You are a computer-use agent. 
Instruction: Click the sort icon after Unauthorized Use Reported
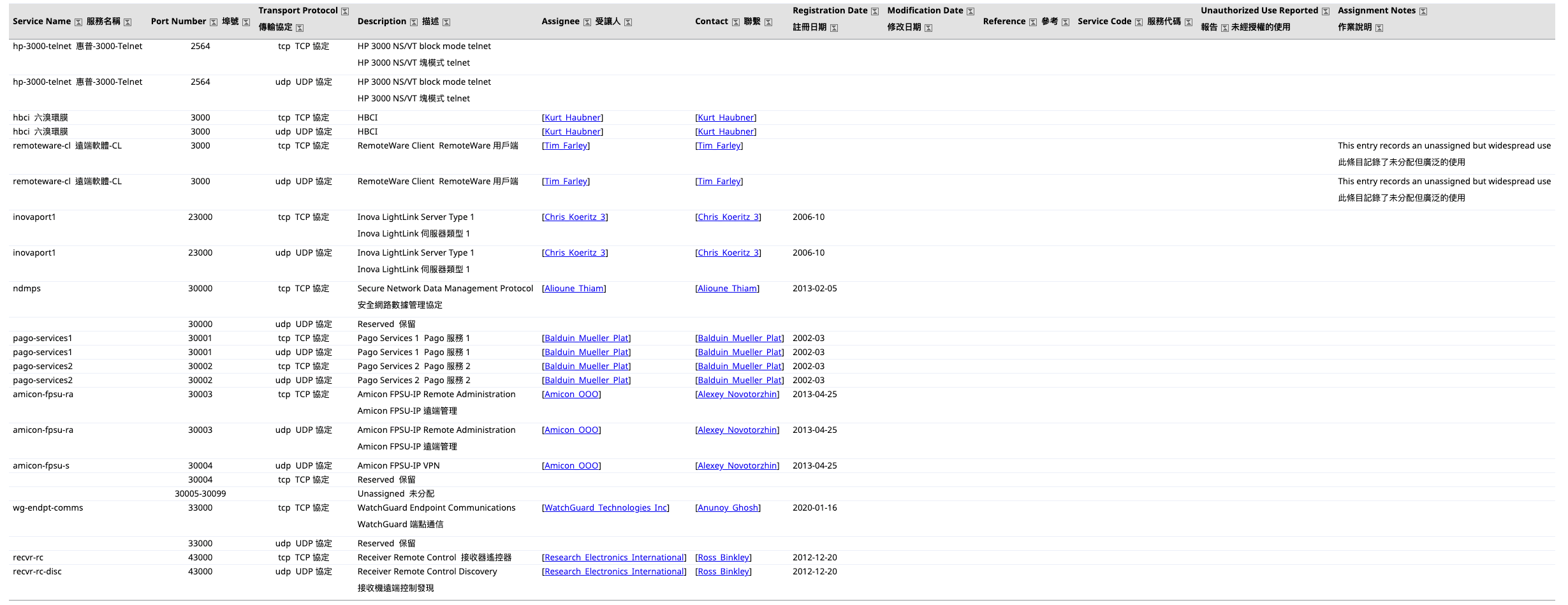tap(1326, 11)
